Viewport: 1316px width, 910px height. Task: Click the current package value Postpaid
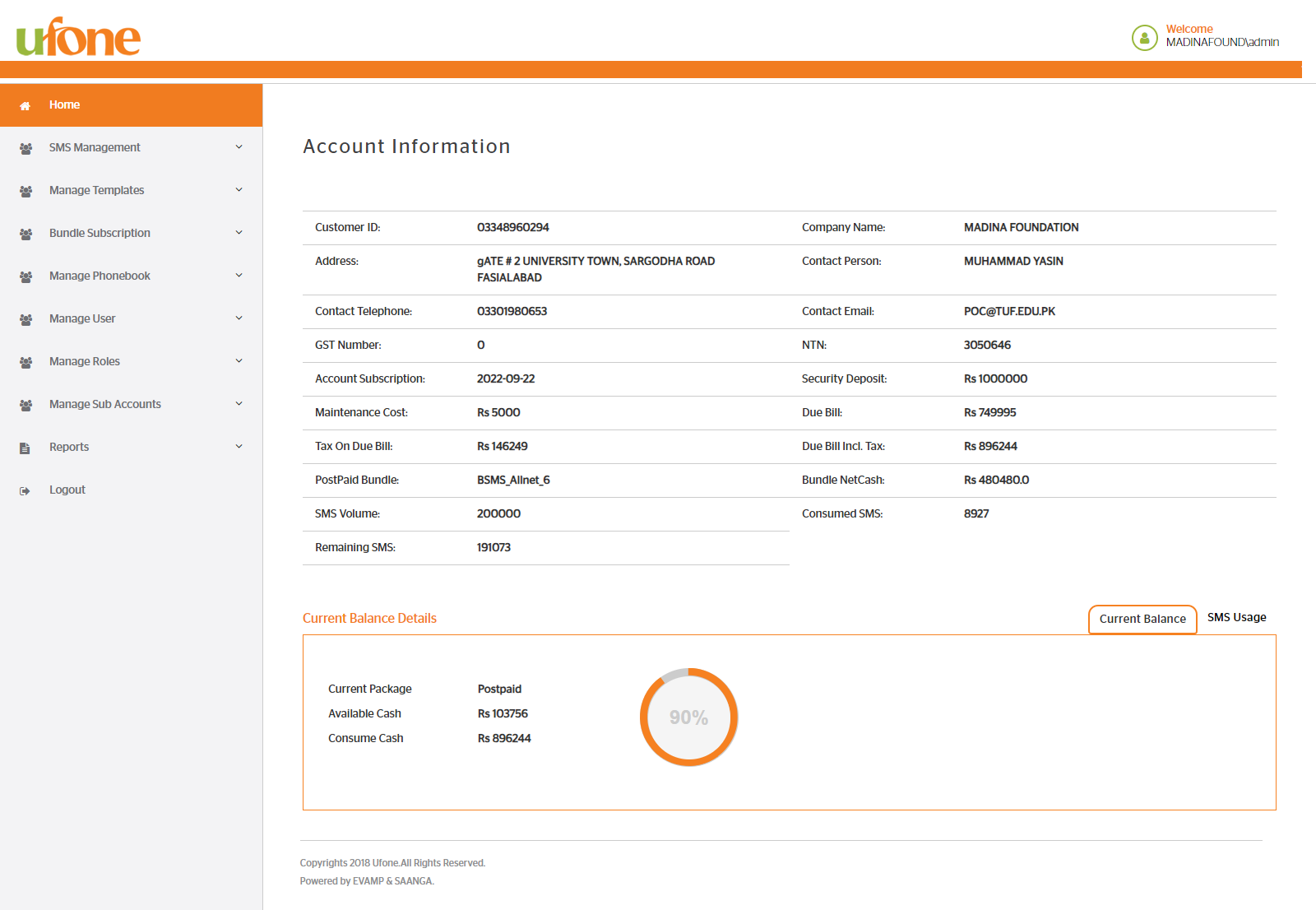tap(499, 689)
